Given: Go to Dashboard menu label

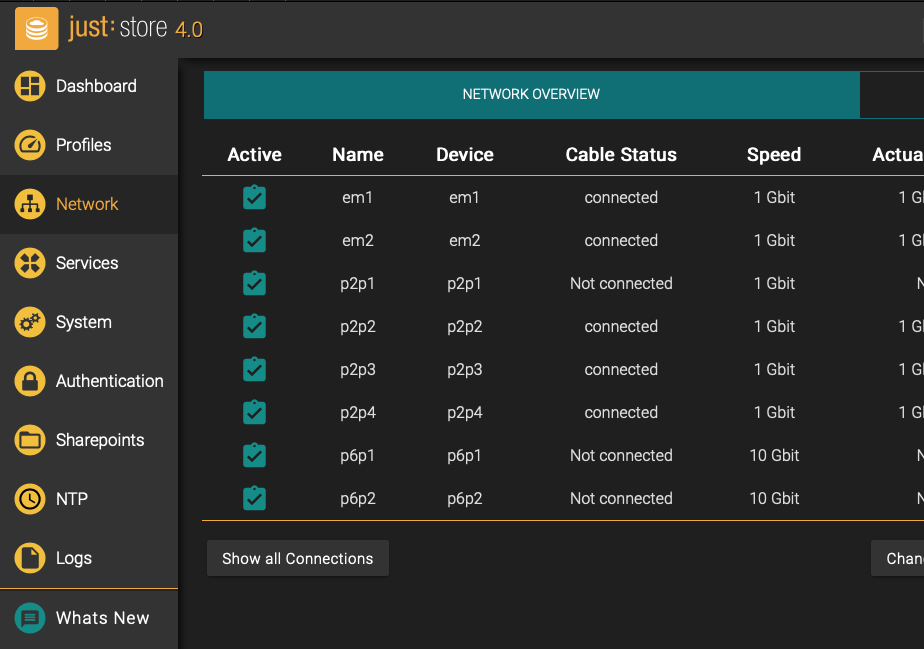Looking at the screenshot, I should 96,86.
